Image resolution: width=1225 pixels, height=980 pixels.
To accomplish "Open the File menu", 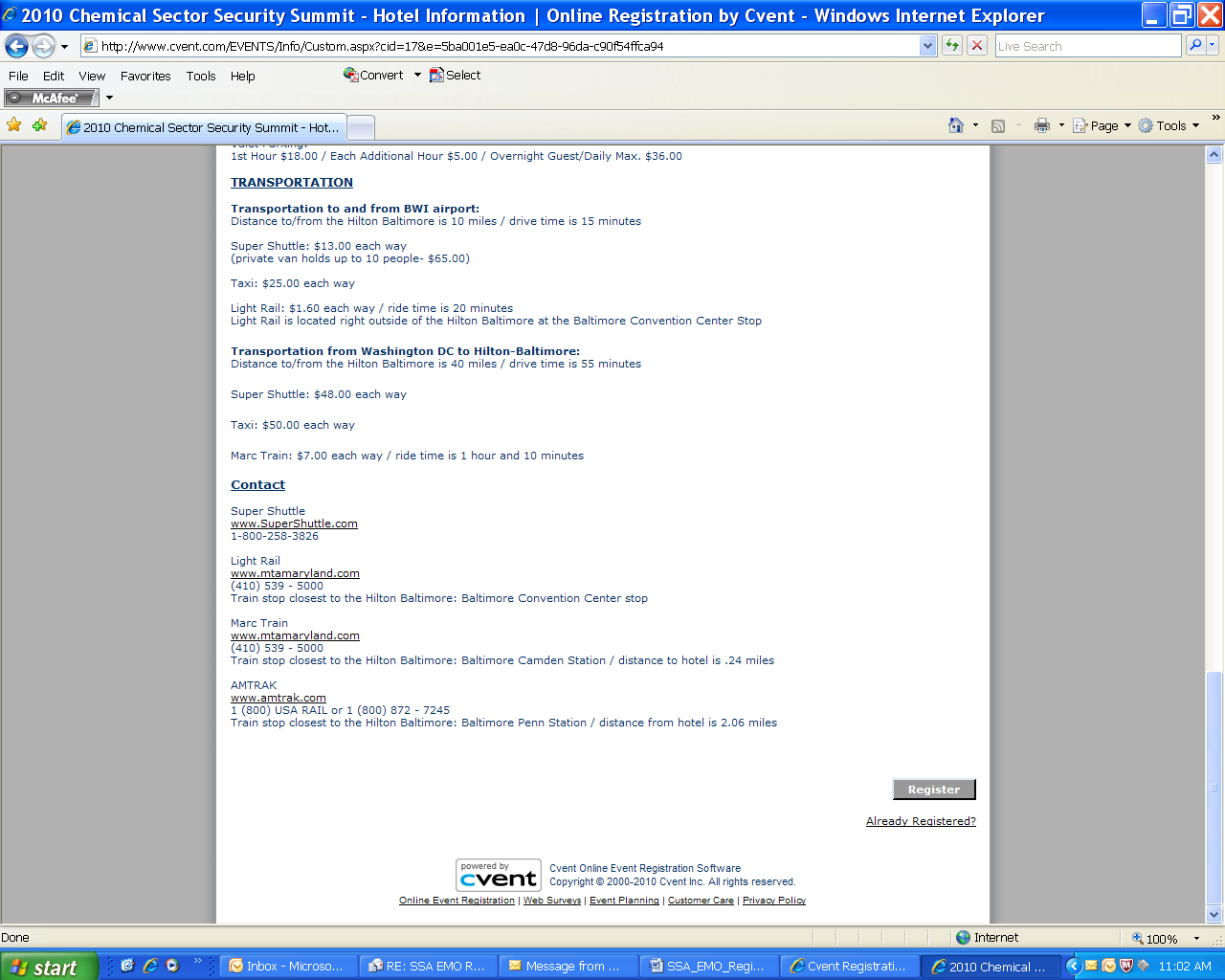I will click(x=18, y=76).
